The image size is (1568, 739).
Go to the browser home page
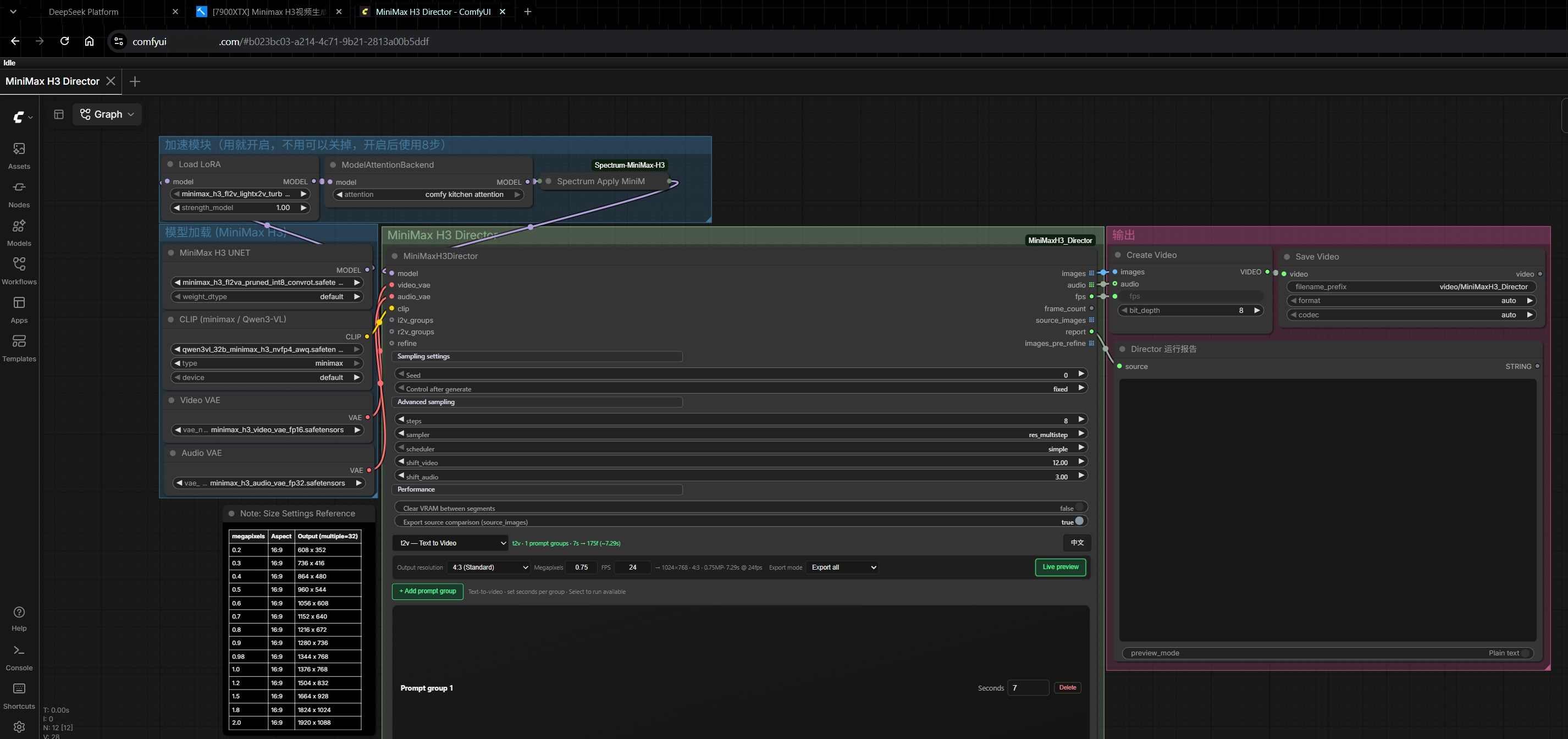click(x=90, y=41)
